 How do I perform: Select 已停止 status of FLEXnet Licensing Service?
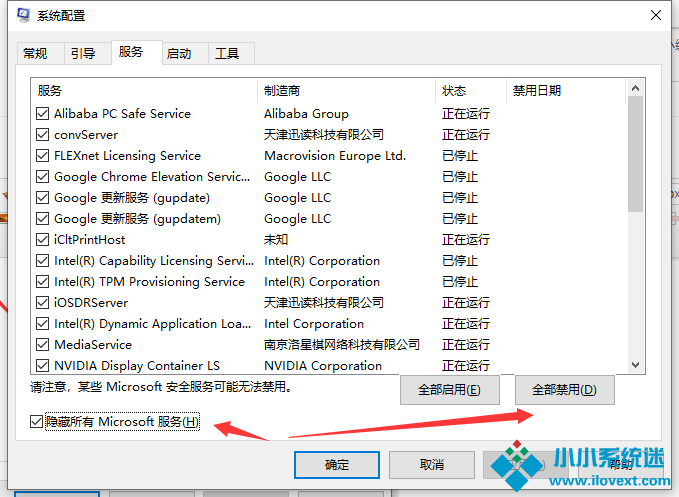click(460, 155)
